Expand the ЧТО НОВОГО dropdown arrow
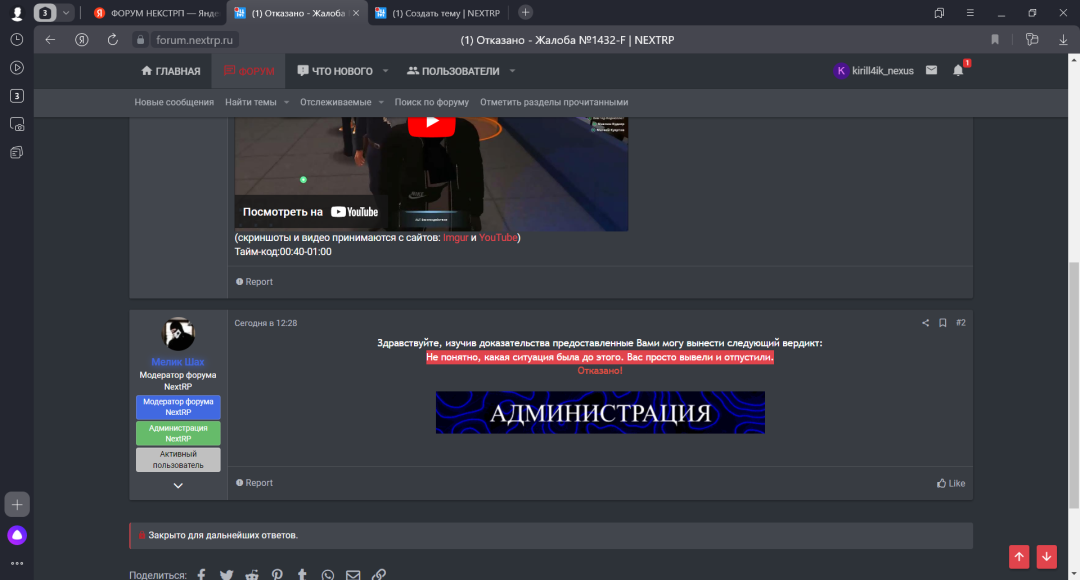This screenshot has height=580, width=1080. coord(384,71)
